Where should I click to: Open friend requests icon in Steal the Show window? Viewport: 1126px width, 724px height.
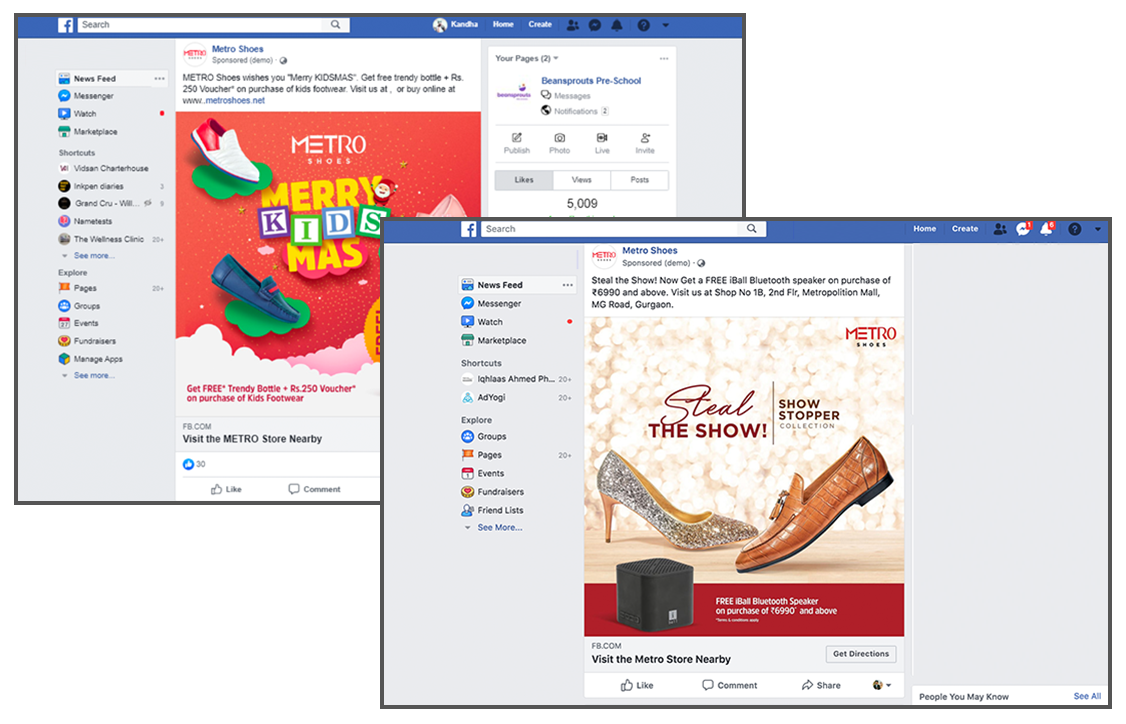(x=1000, y=229)
